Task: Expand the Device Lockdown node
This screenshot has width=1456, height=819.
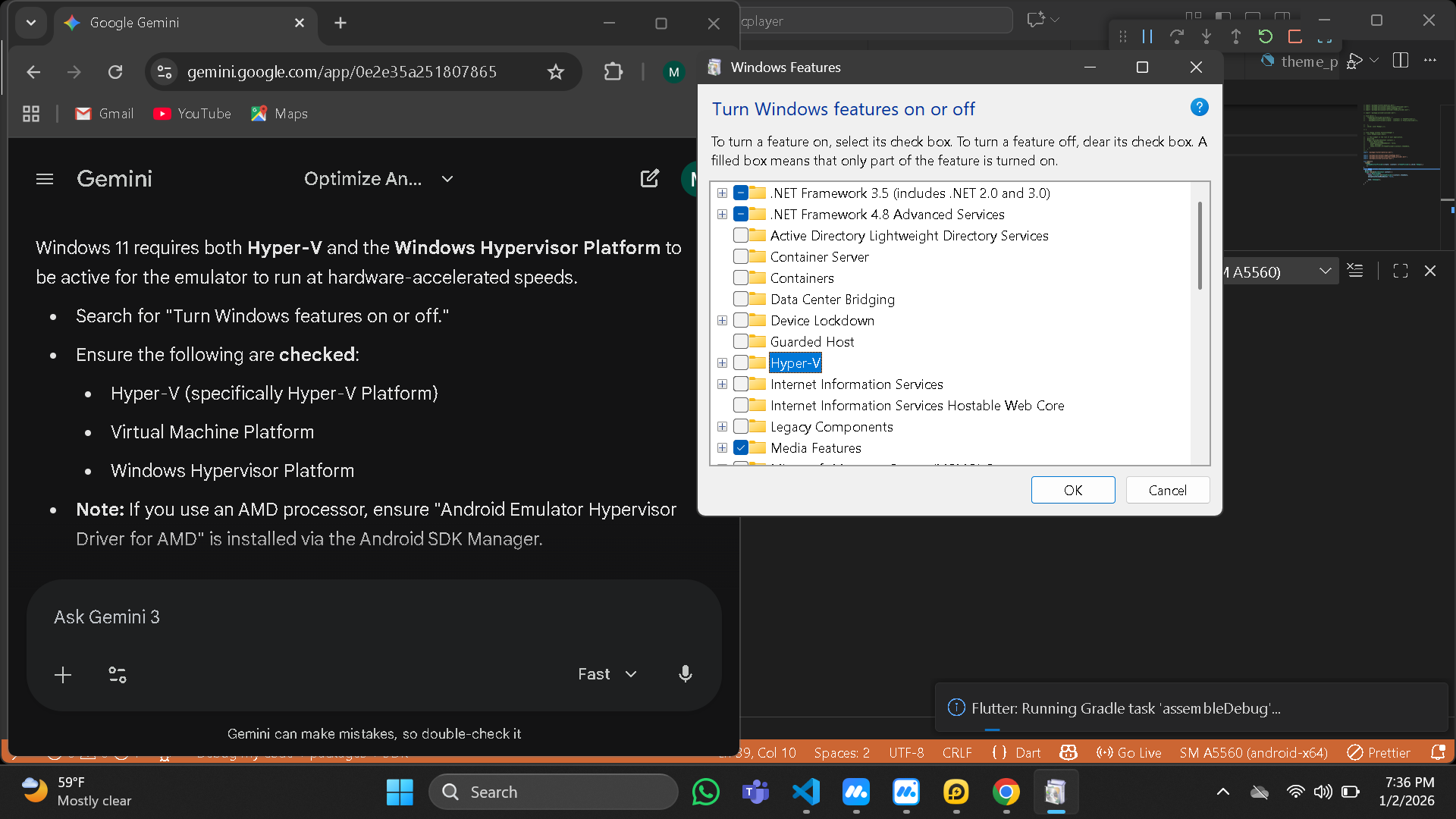Action: pos(723,321)
